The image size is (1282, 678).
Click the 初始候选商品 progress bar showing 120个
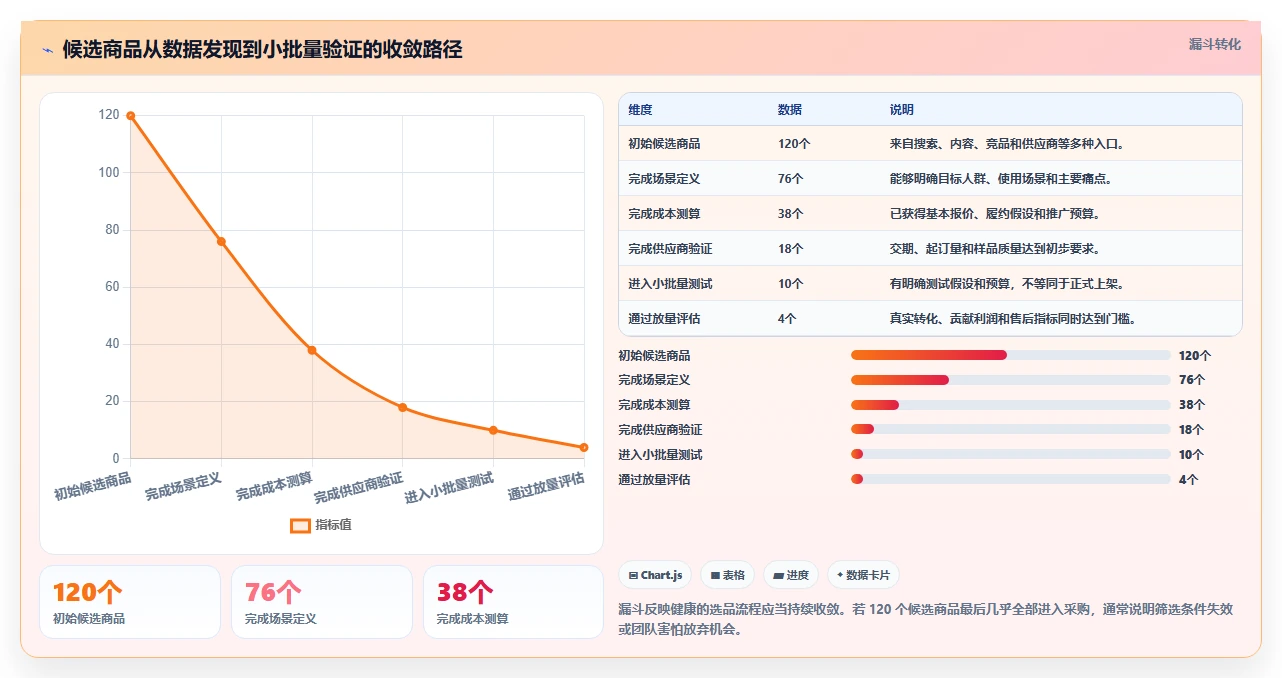pos(1010,355)
